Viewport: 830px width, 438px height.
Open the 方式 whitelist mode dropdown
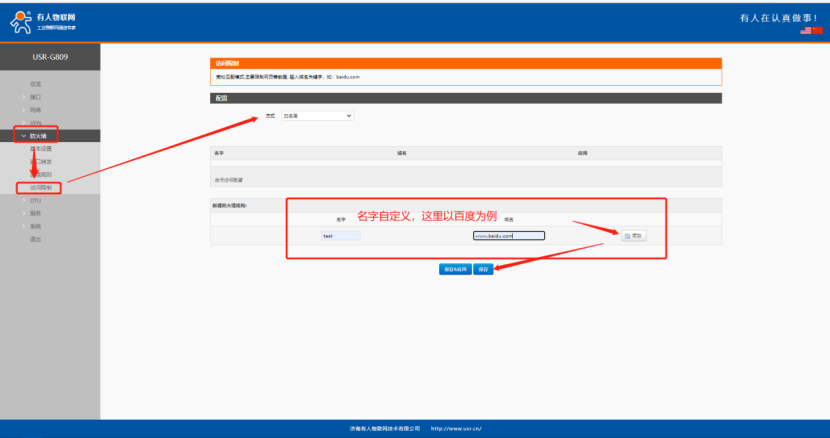[318, 116]
